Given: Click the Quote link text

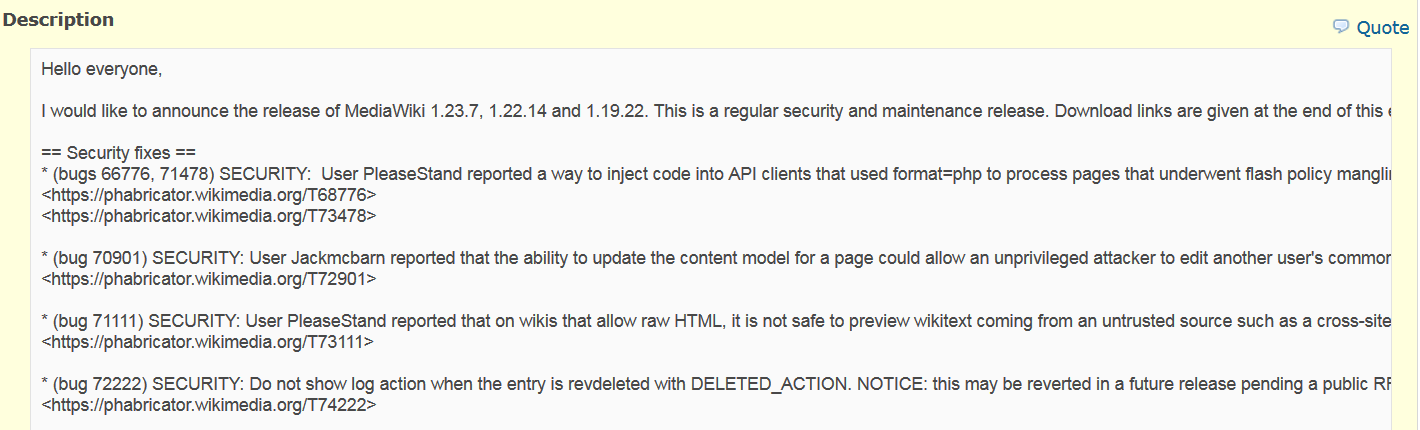Looking at the screenshot, I should tap(1382, 28).
